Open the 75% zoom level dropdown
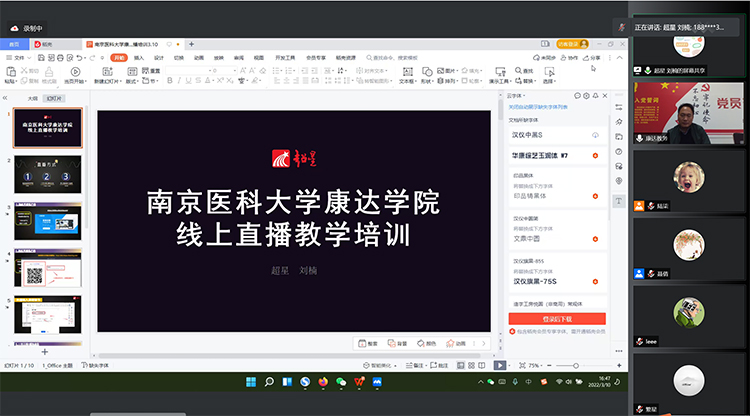The image size is (750, 416). (535, 365)
